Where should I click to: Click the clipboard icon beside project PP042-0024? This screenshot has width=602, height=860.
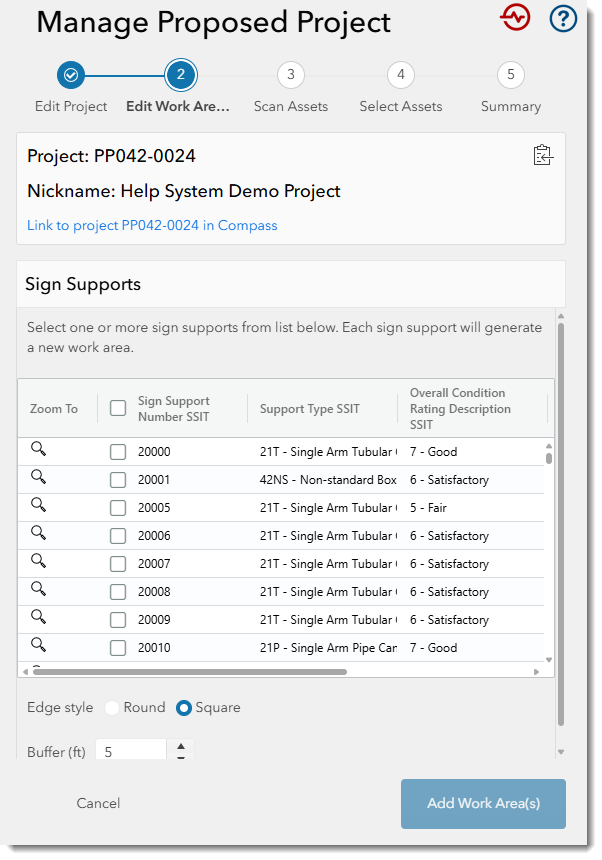pos(543,155)
